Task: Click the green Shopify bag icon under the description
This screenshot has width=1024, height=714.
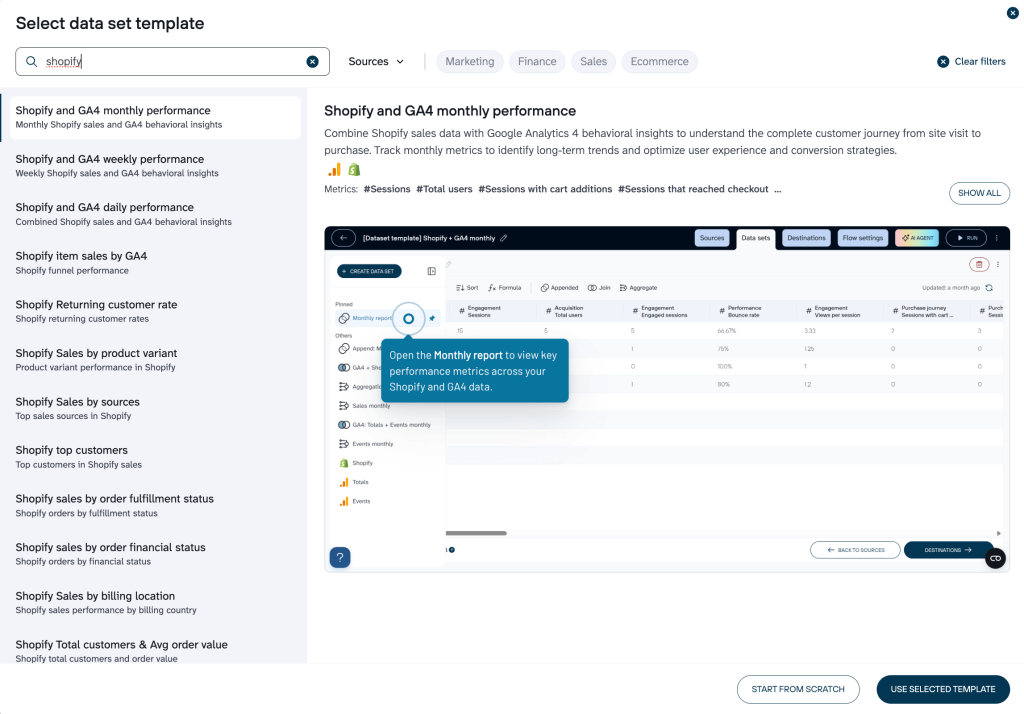Action: (354, 170)
